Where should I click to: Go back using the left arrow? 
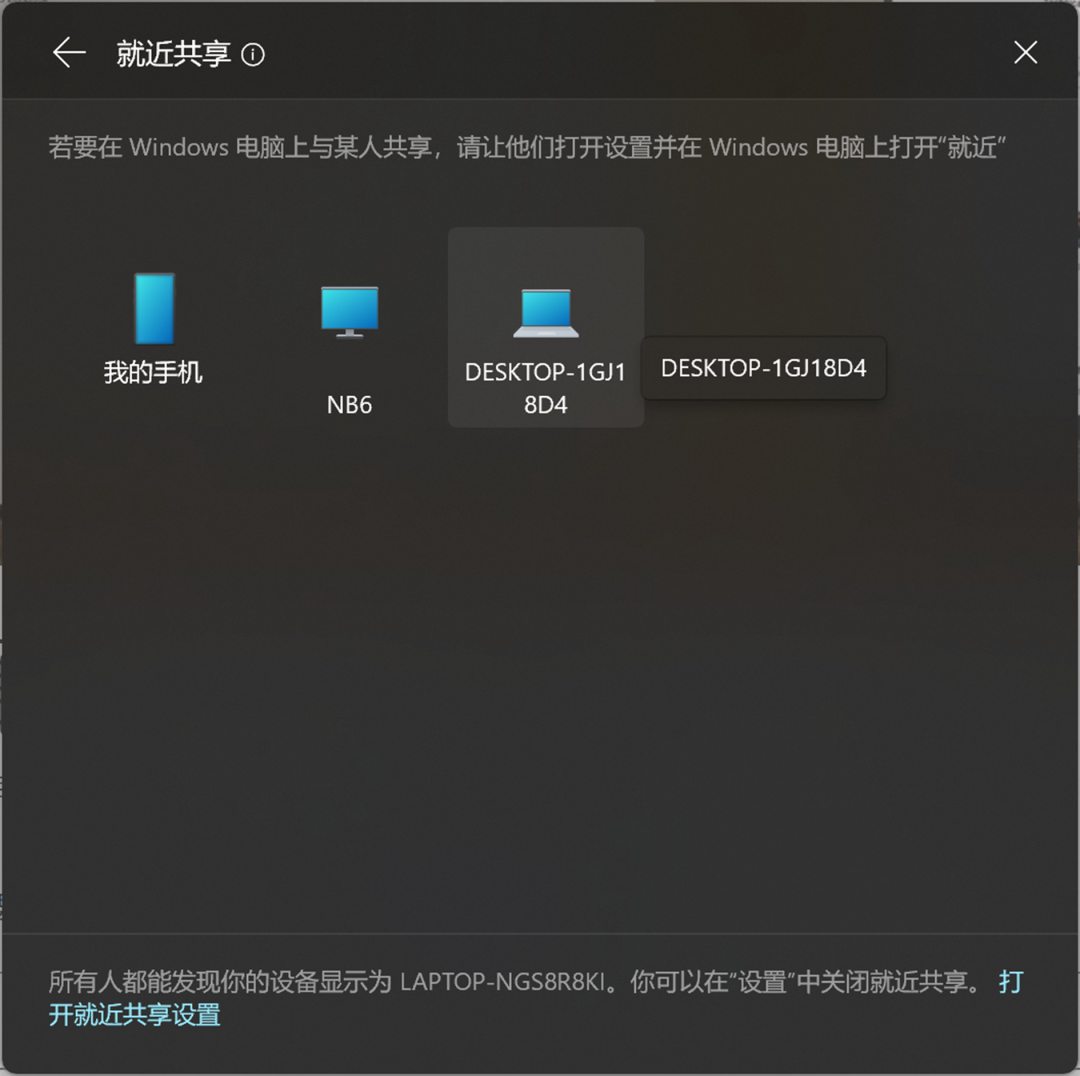tap(69, 53)
